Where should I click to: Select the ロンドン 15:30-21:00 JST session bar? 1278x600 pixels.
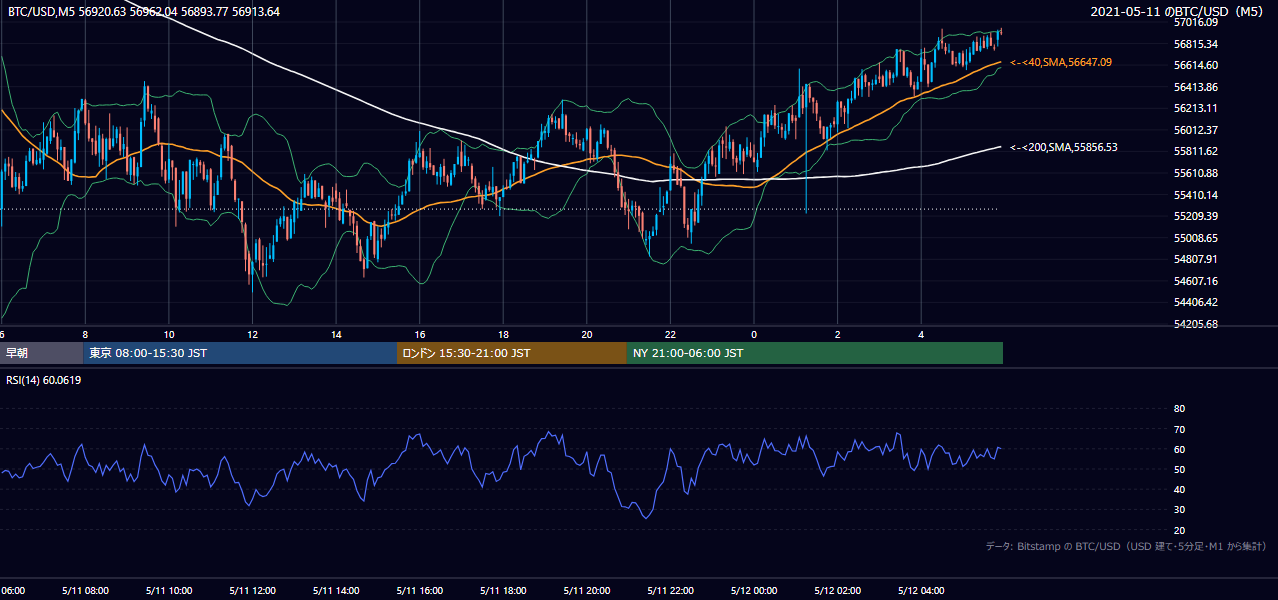coord(512,353)
